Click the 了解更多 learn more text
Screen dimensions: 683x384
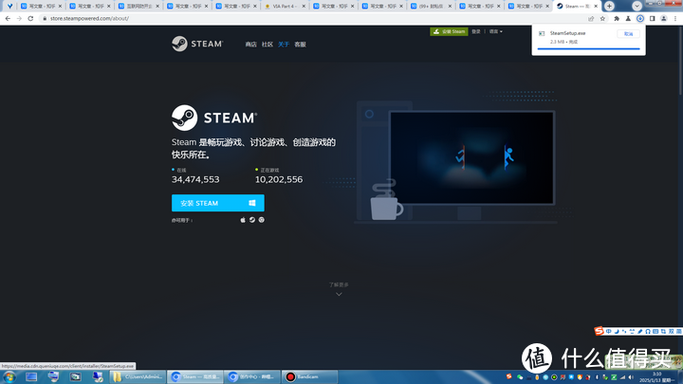point(339,285)
